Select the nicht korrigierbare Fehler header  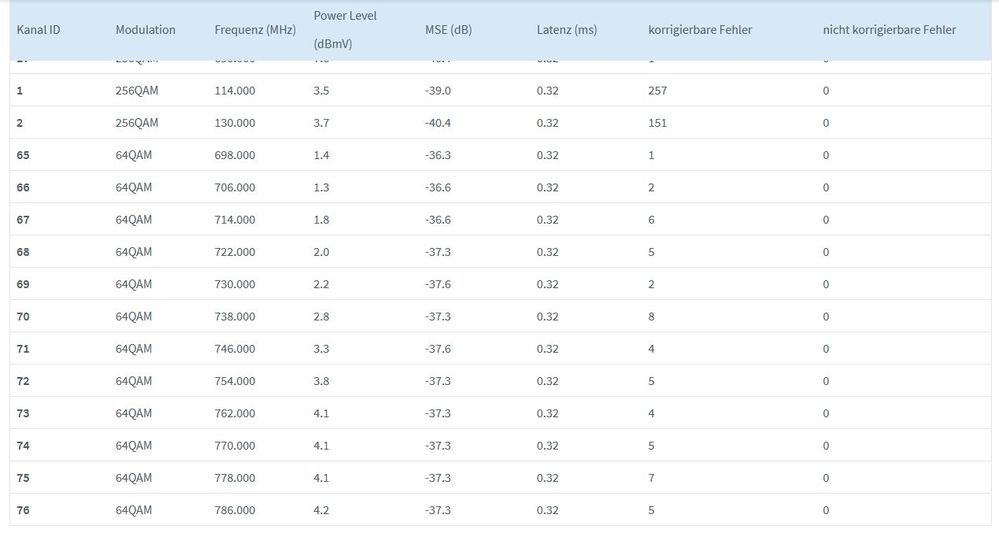point(889,30)
